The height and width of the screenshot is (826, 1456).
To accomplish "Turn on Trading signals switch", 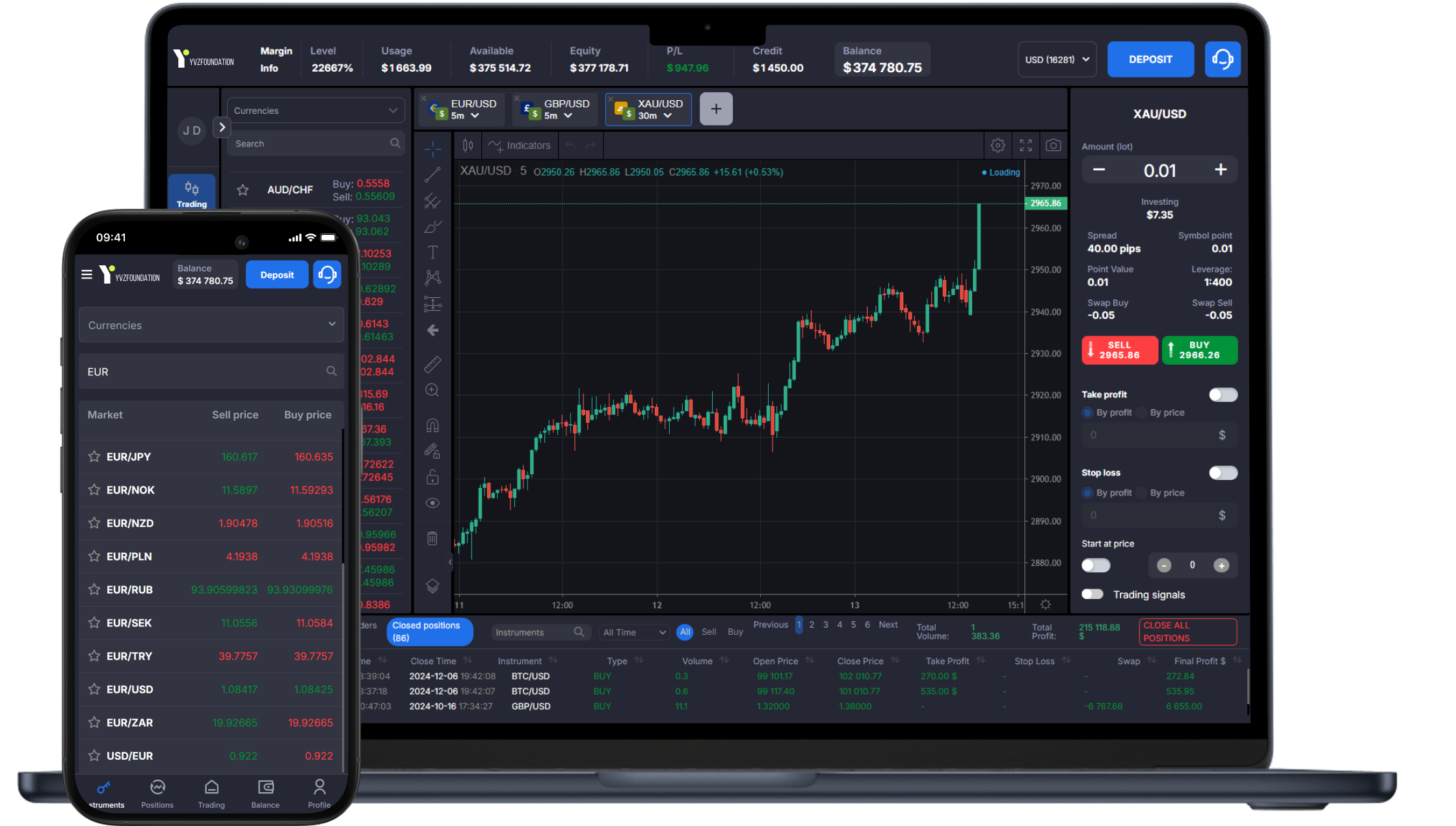I will 1092,594.
